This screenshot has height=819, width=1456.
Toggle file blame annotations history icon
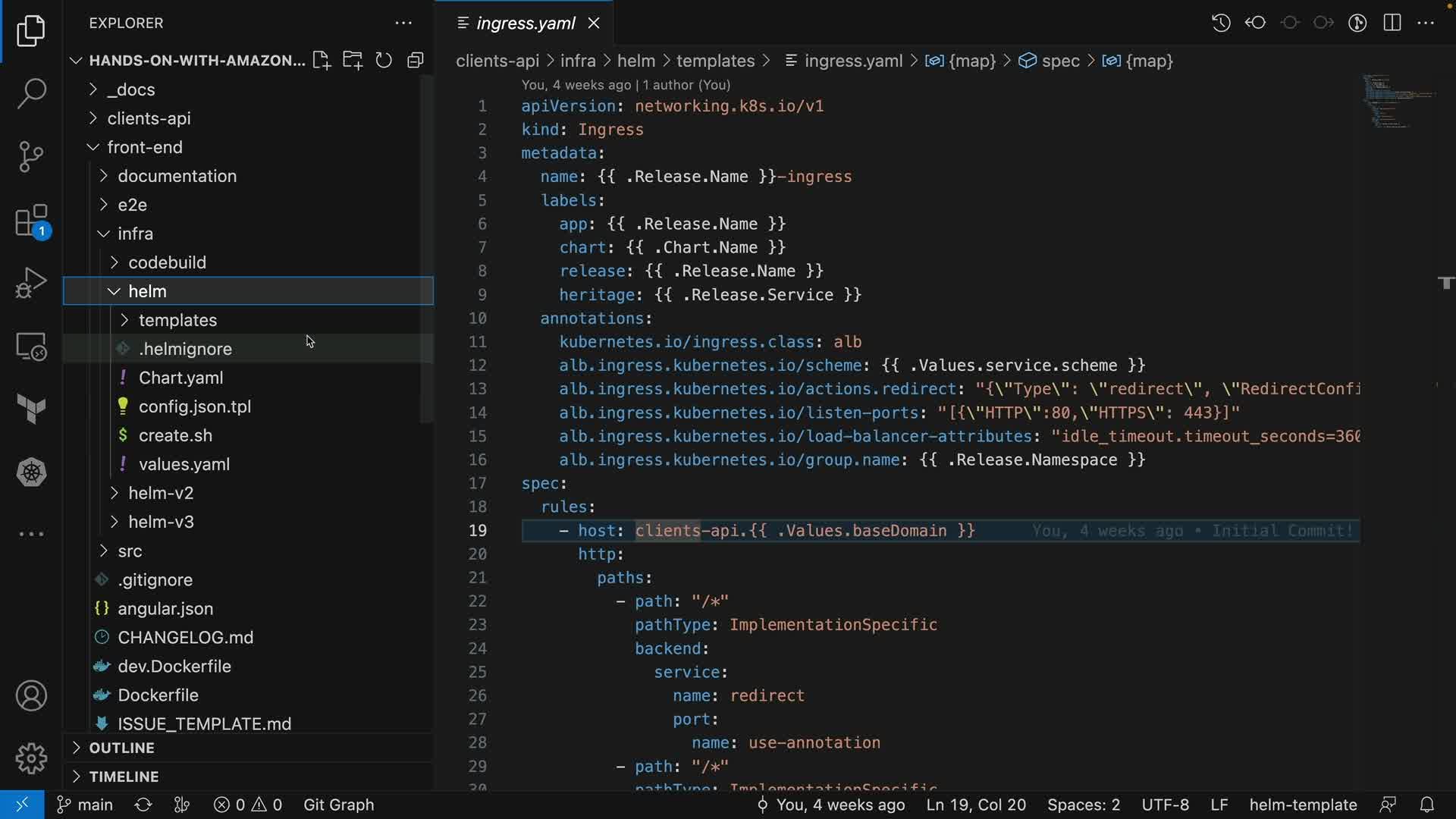pos(1220,23)
